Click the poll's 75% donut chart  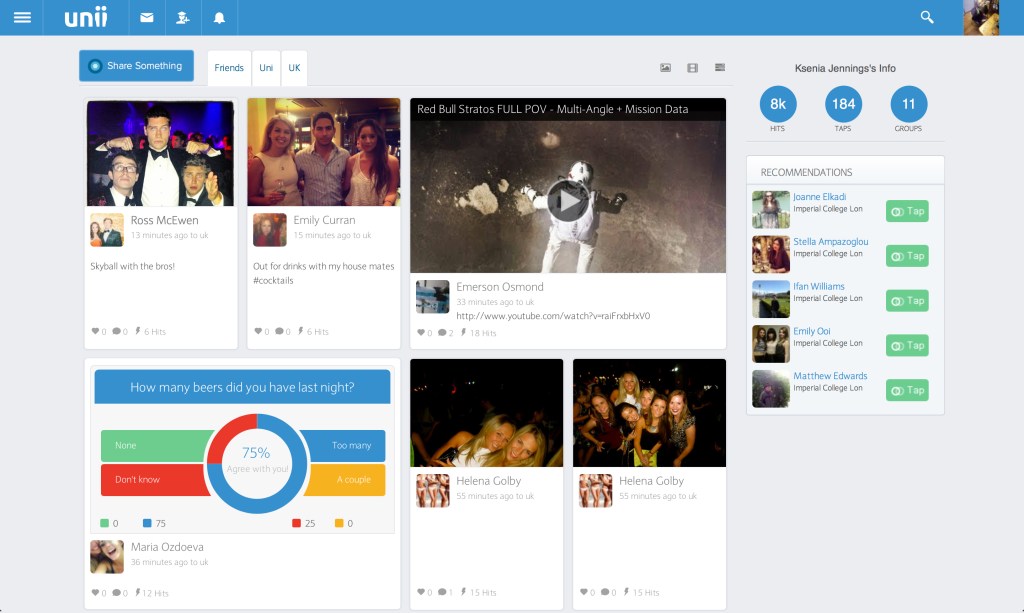[x=257, y=463]
